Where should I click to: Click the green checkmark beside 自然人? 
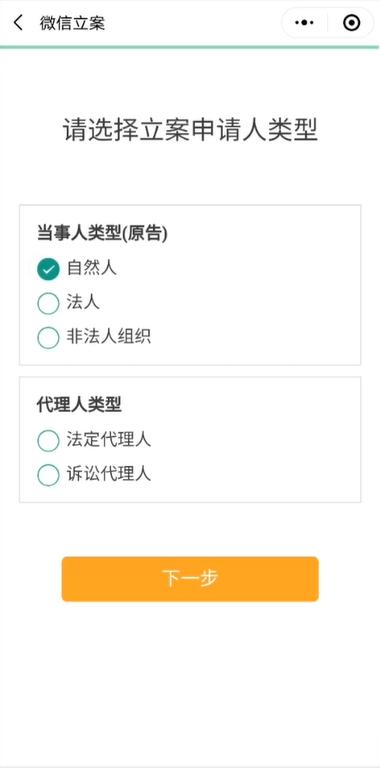coord(48,269)
